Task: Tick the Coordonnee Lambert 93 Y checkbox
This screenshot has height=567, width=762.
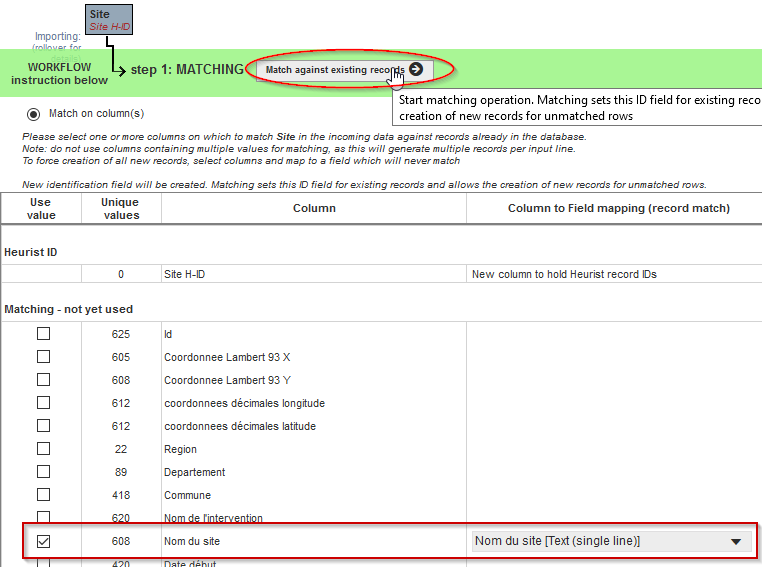Action: point(43,380)
